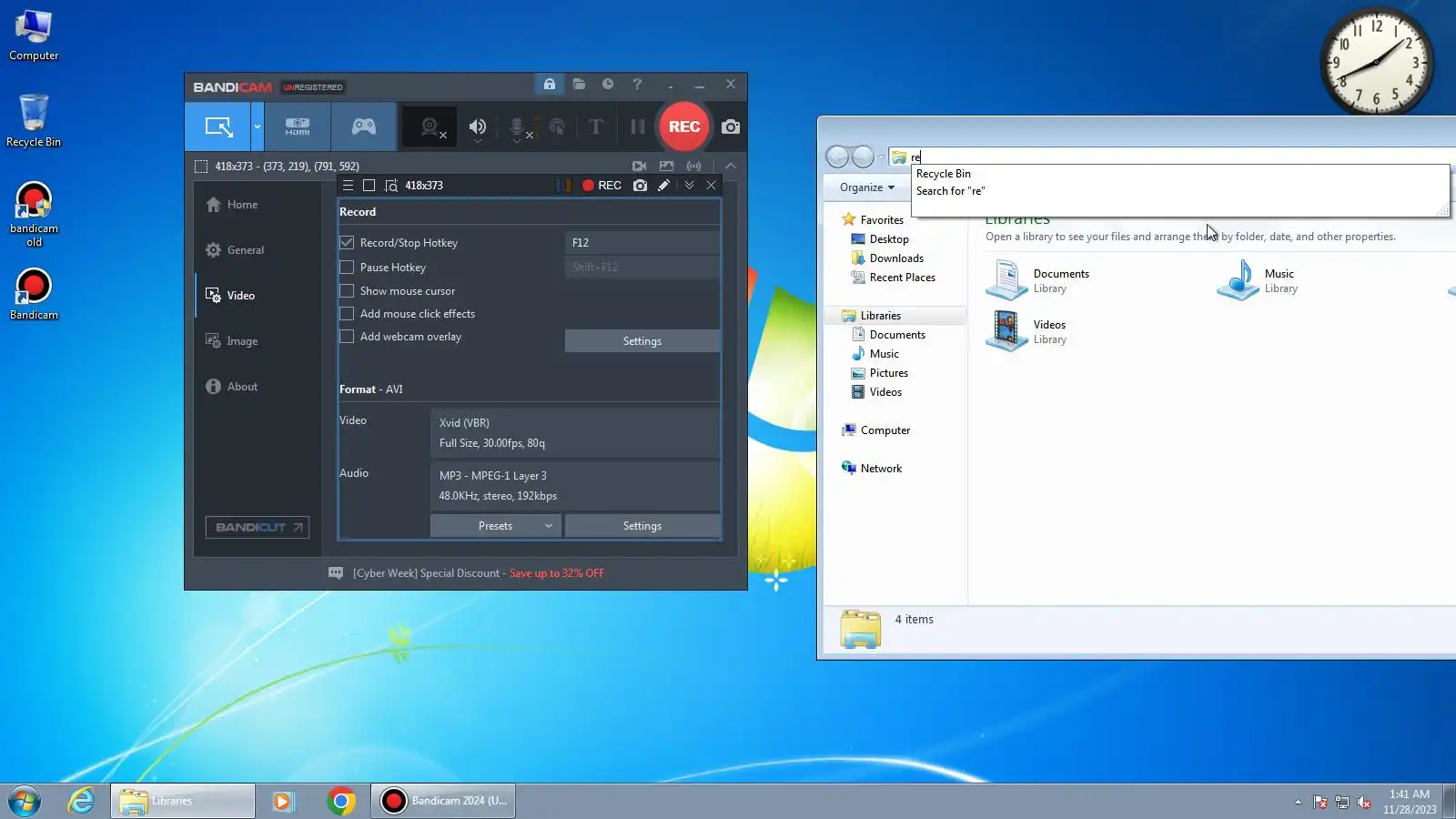Open the Presets dropdown

pyautogui.click(x=495, y=526)
